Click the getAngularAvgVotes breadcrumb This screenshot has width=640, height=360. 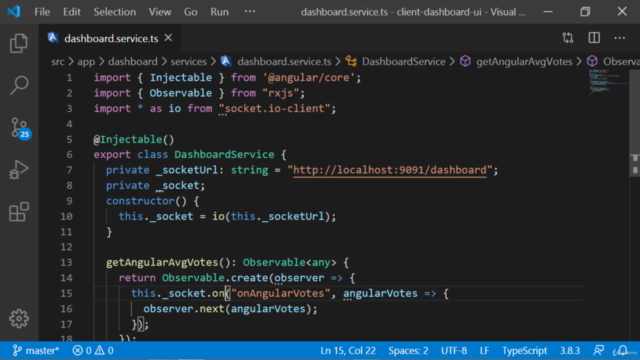coord(524,62)
